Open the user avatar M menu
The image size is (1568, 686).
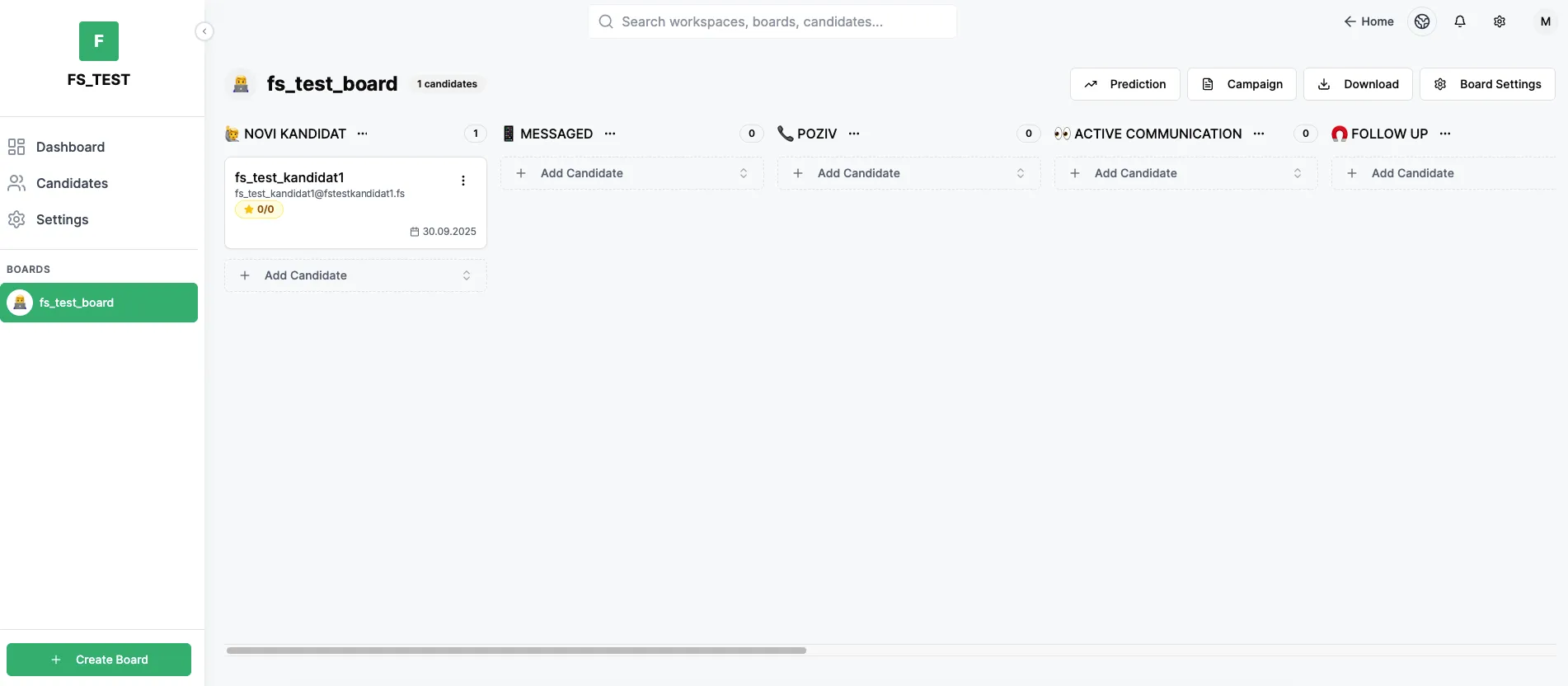click(x=1545, y=21)
